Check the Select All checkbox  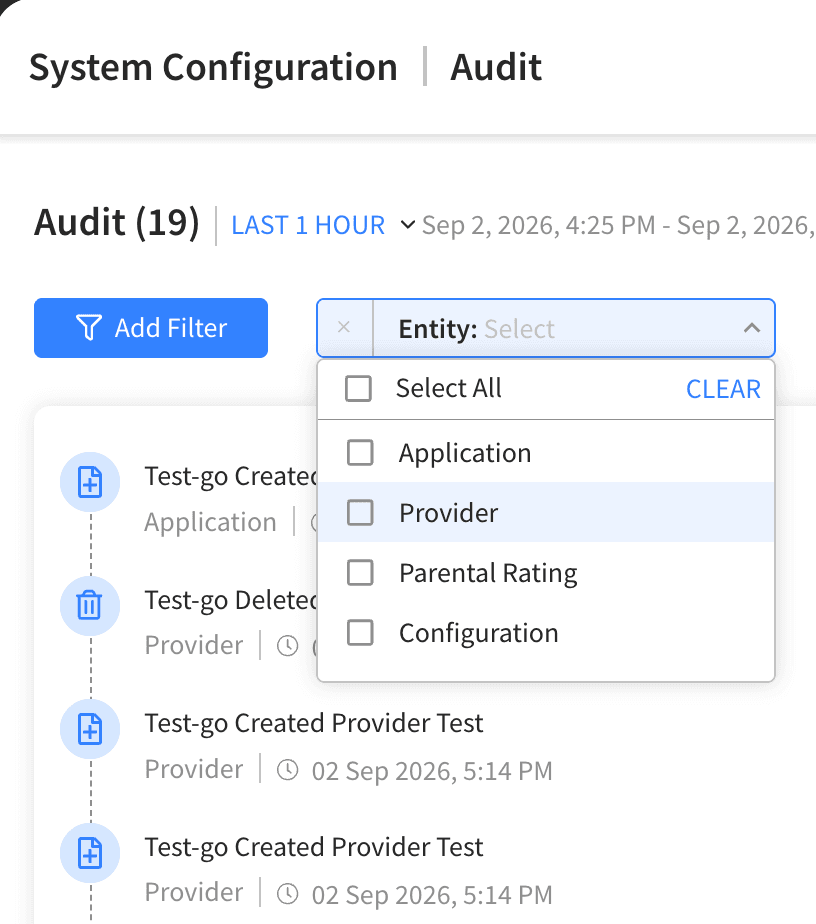click(x=358, y=389)
